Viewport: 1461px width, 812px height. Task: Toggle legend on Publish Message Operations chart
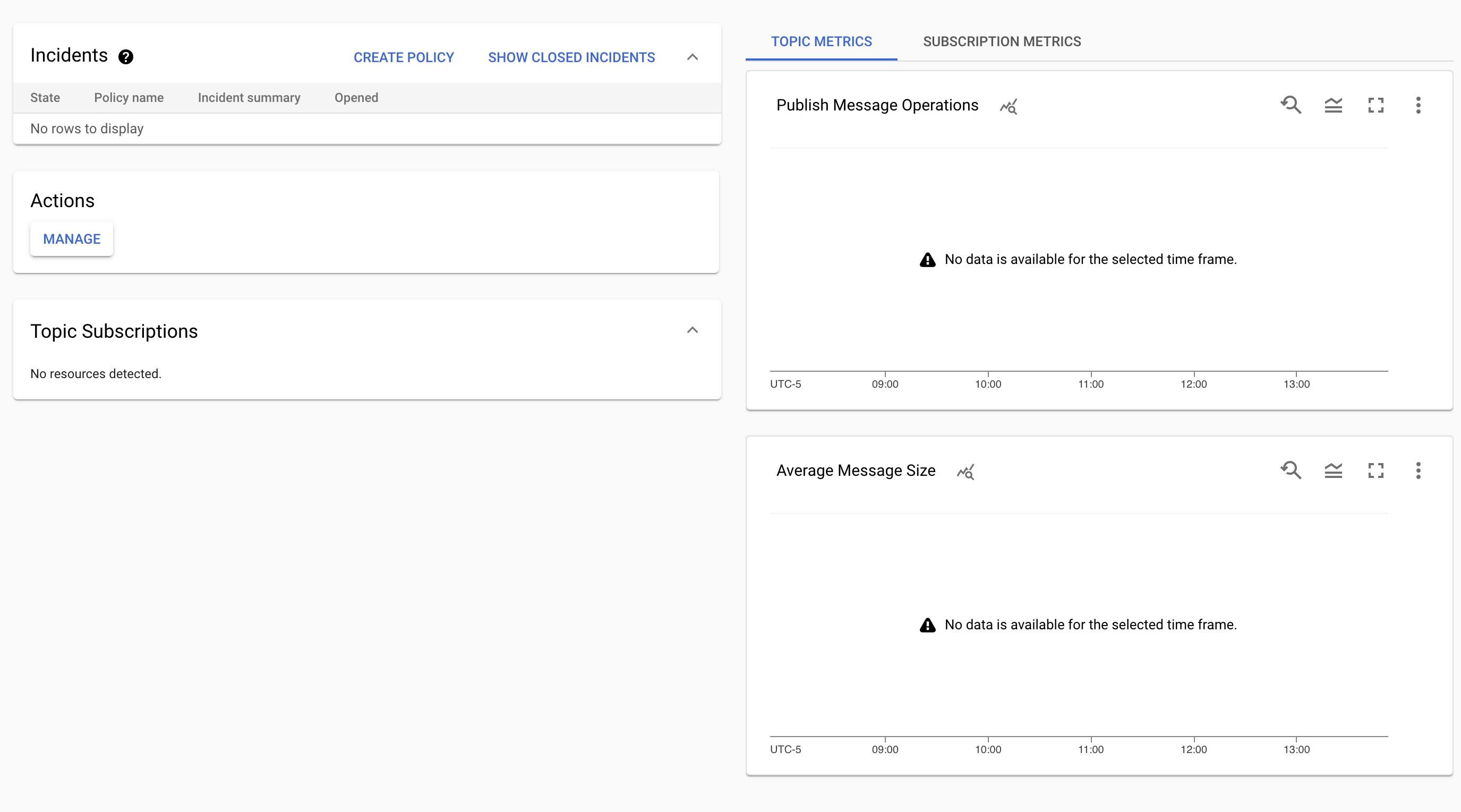pos(1333,105)
